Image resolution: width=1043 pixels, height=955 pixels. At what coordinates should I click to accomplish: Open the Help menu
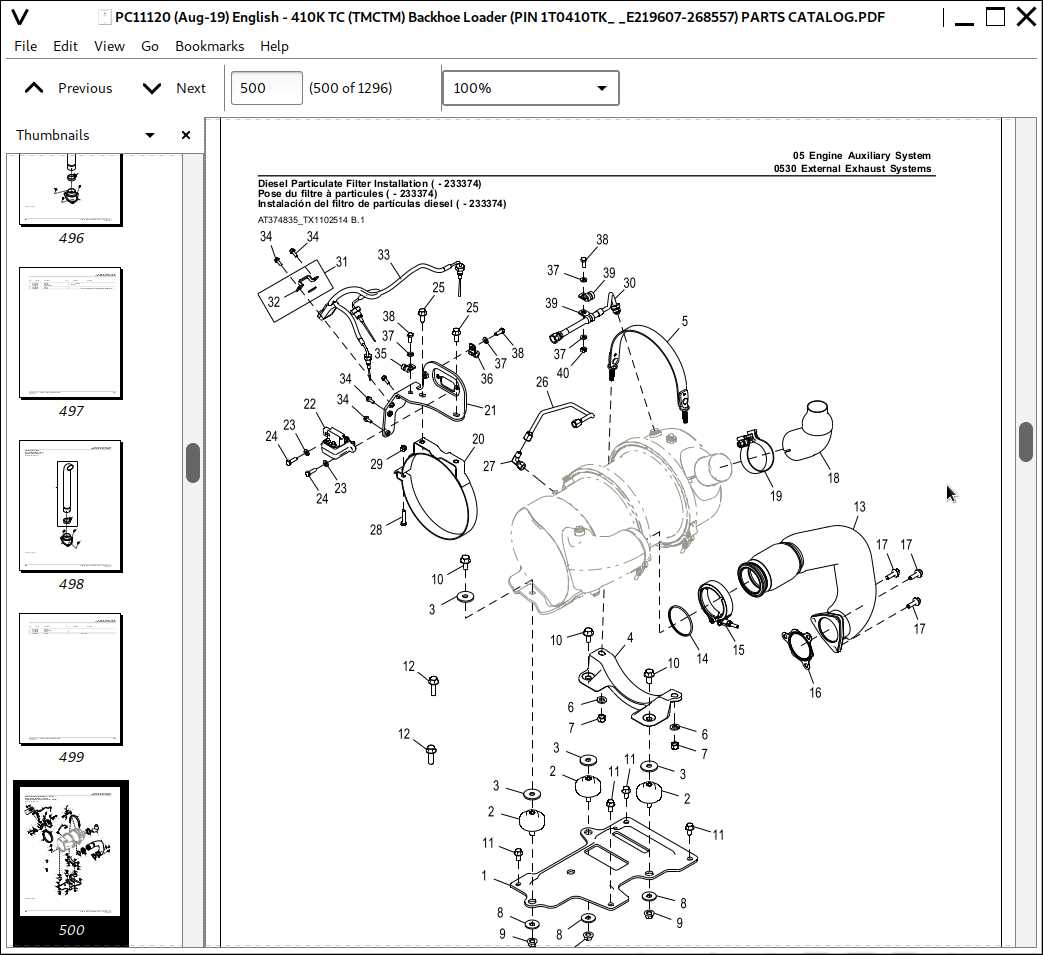coord(274,46)
